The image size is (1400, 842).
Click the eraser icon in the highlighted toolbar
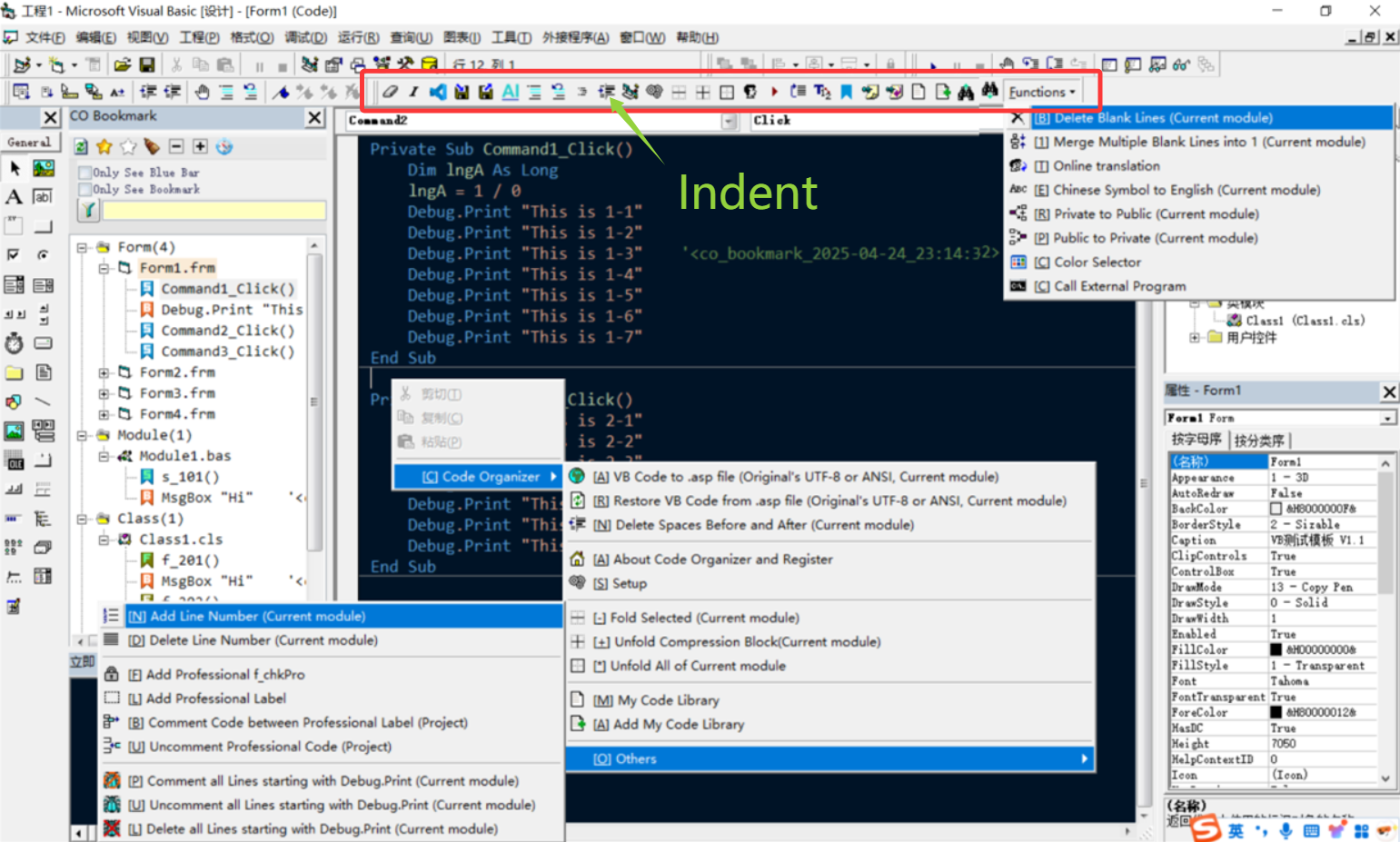tap(390, 92)
